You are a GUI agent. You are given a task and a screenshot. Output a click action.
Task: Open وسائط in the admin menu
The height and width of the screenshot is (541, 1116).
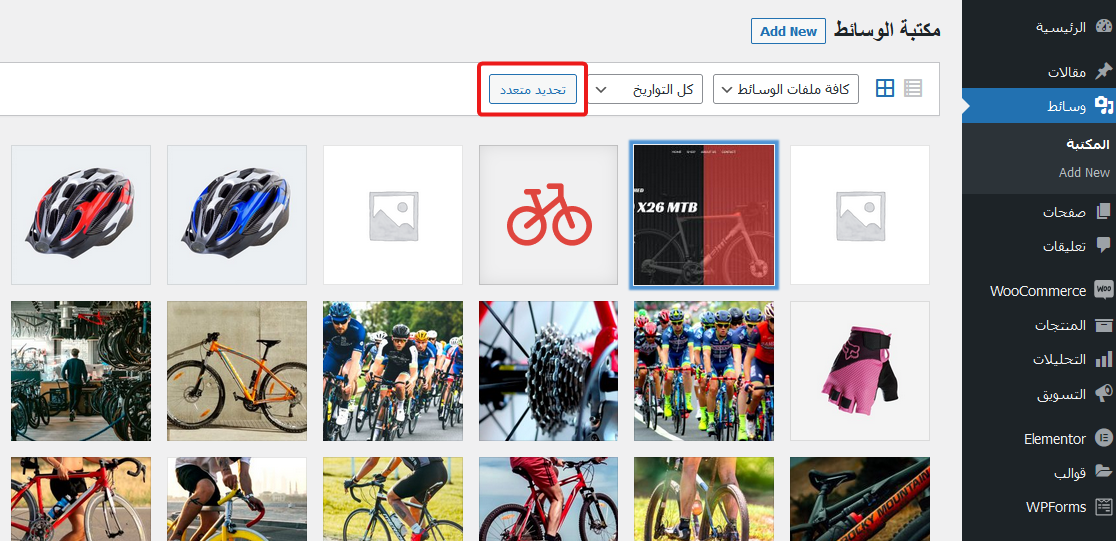click(x=1066, y=106)
